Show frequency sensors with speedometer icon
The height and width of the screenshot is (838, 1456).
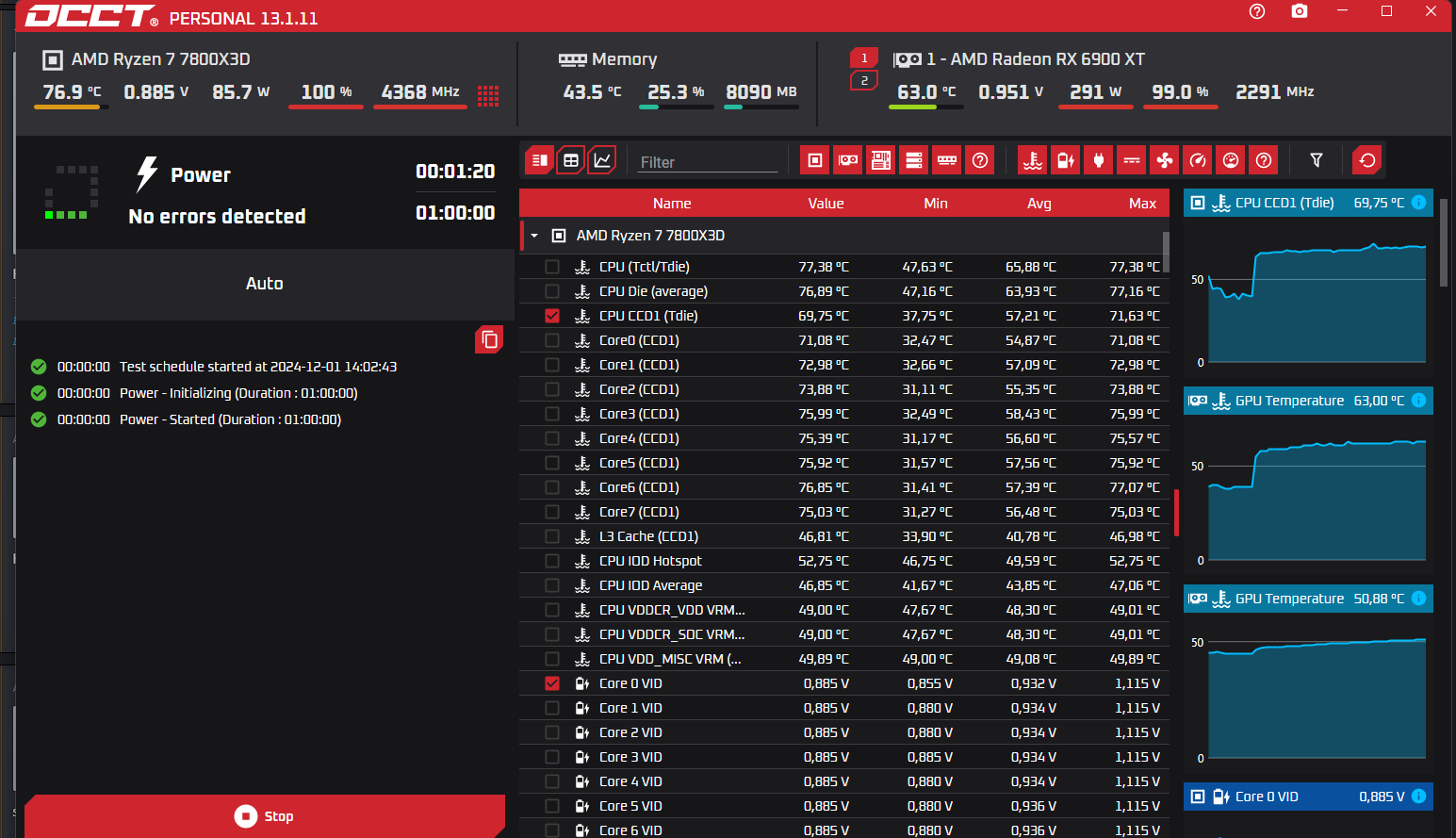pyautogui.click(x=1198, y=160)
